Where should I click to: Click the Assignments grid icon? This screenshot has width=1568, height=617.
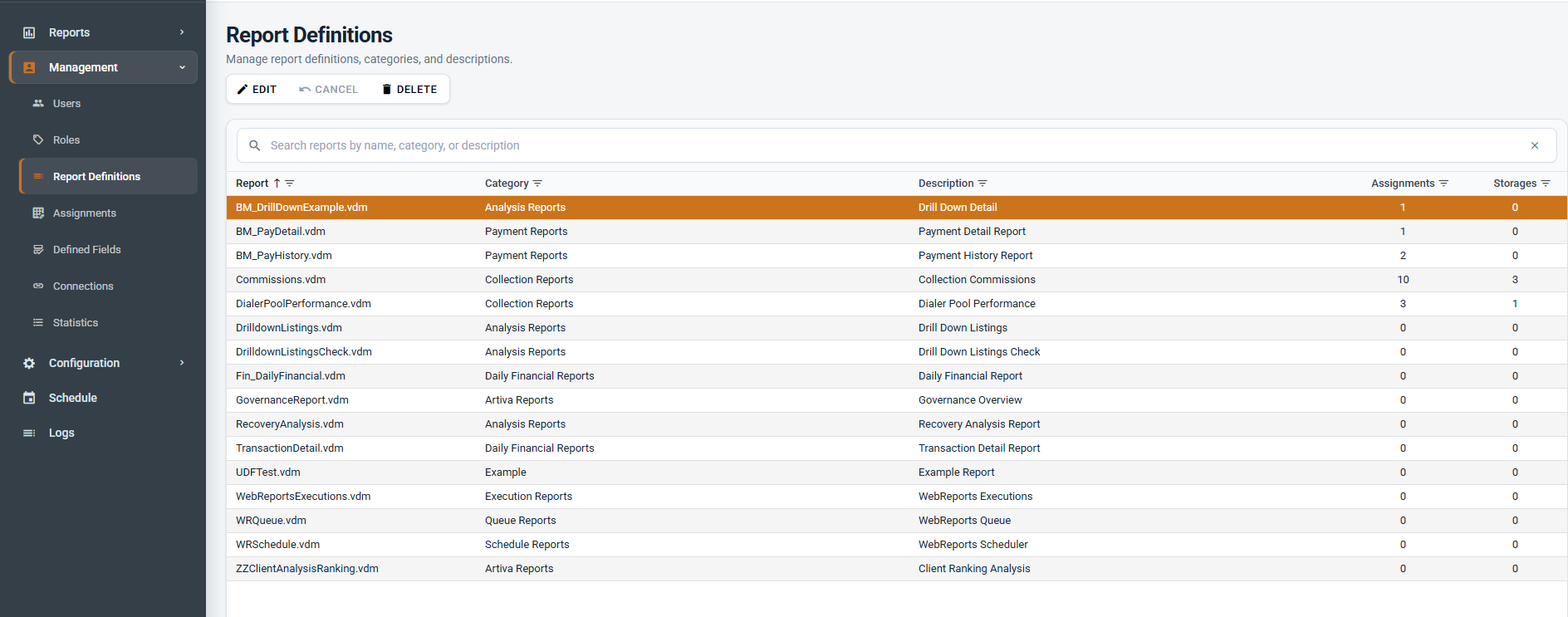[x=38, y=213]
